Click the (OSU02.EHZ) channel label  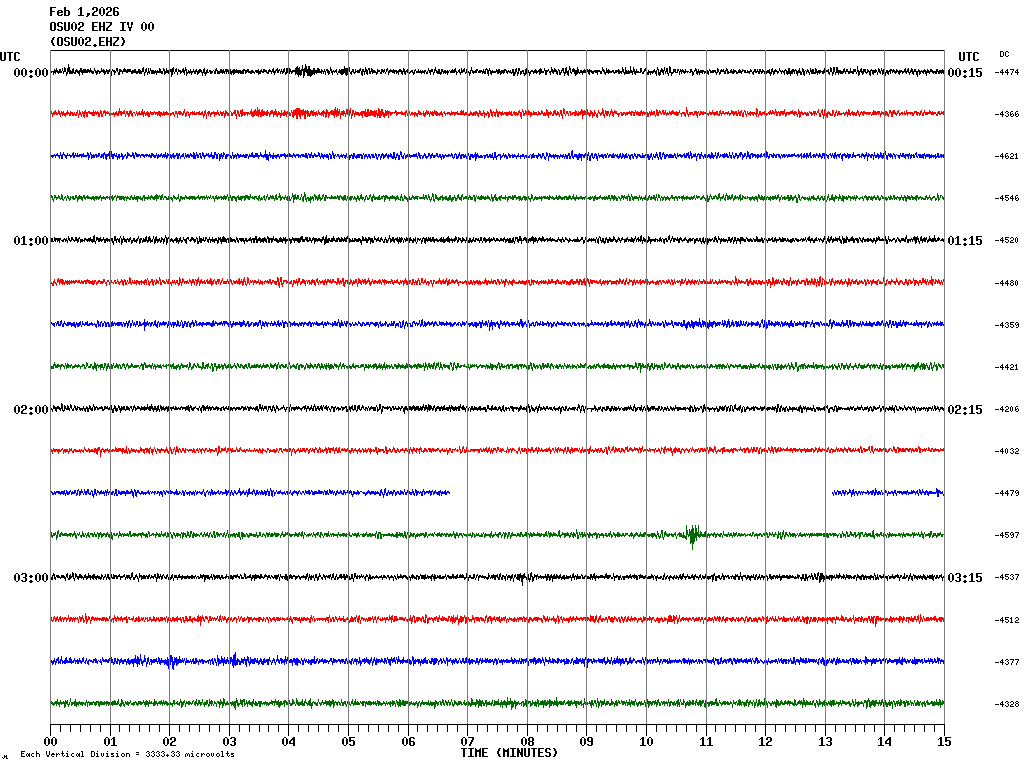(x=88, y=42)
